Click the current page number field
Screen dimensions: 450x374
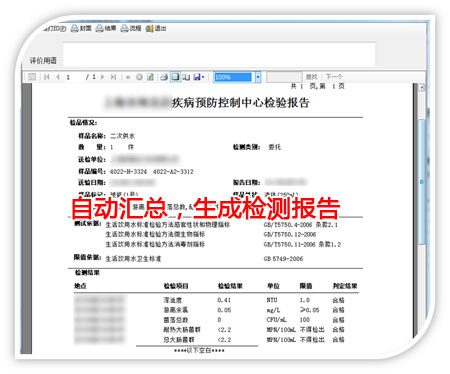[x=73, y=77]
